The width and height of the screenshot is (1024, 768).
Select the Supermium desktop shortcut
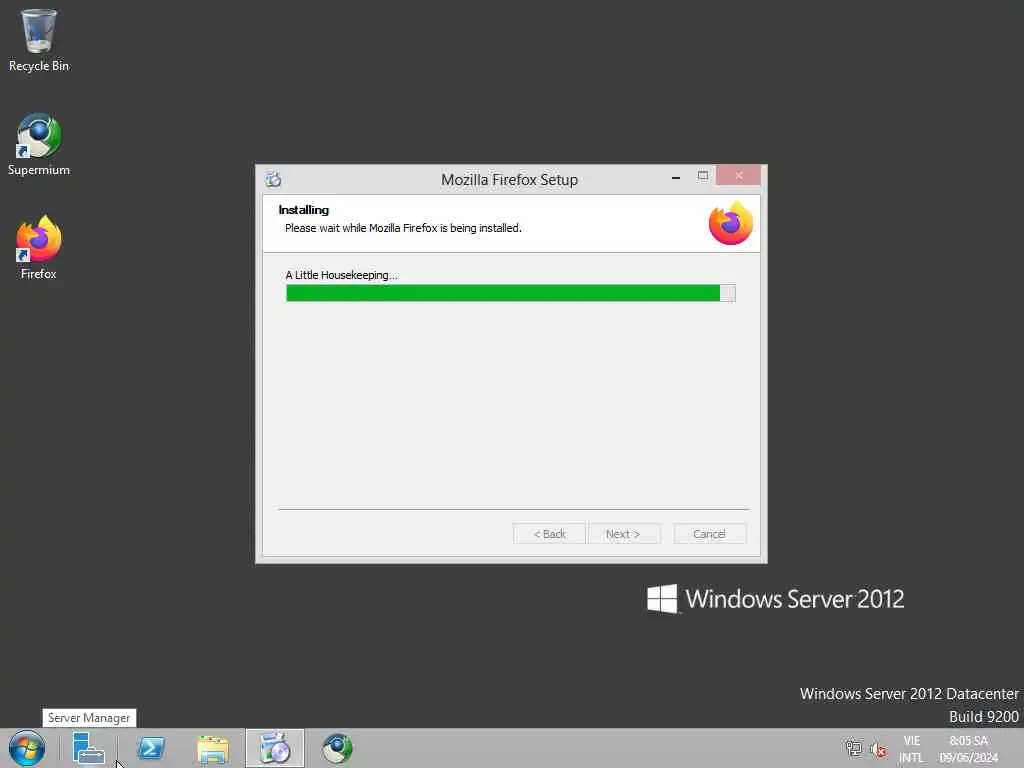(x=39, y=144)
